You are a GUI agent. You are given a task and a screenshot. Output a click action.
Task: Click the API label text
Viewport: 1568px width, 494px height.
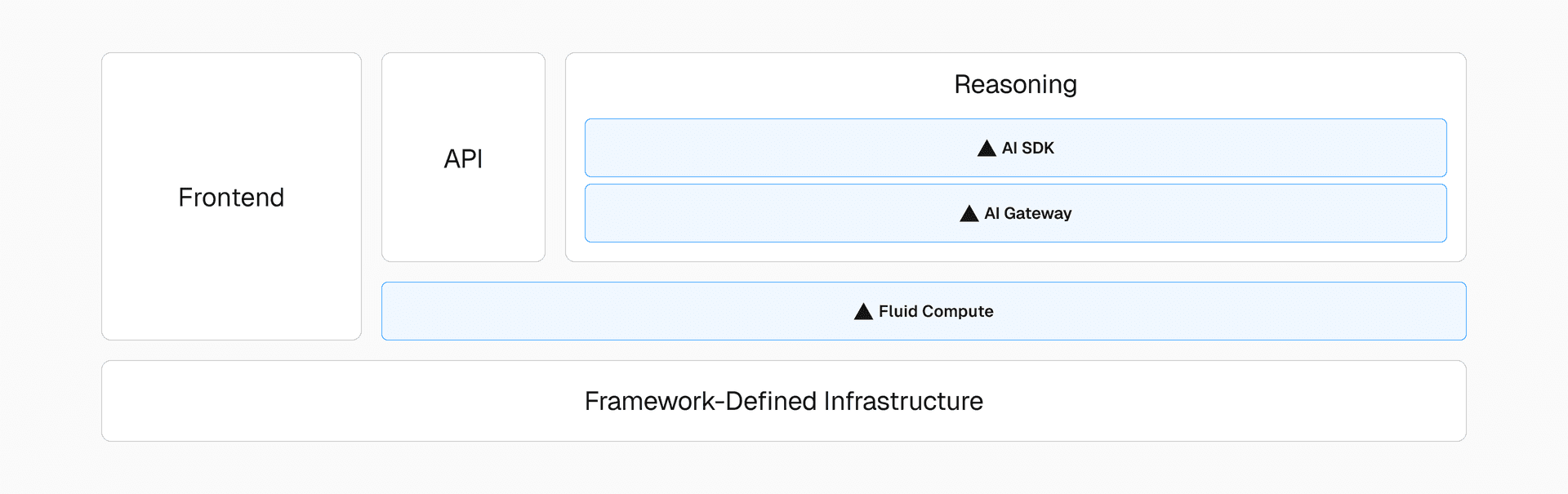(x=463, y=158)
